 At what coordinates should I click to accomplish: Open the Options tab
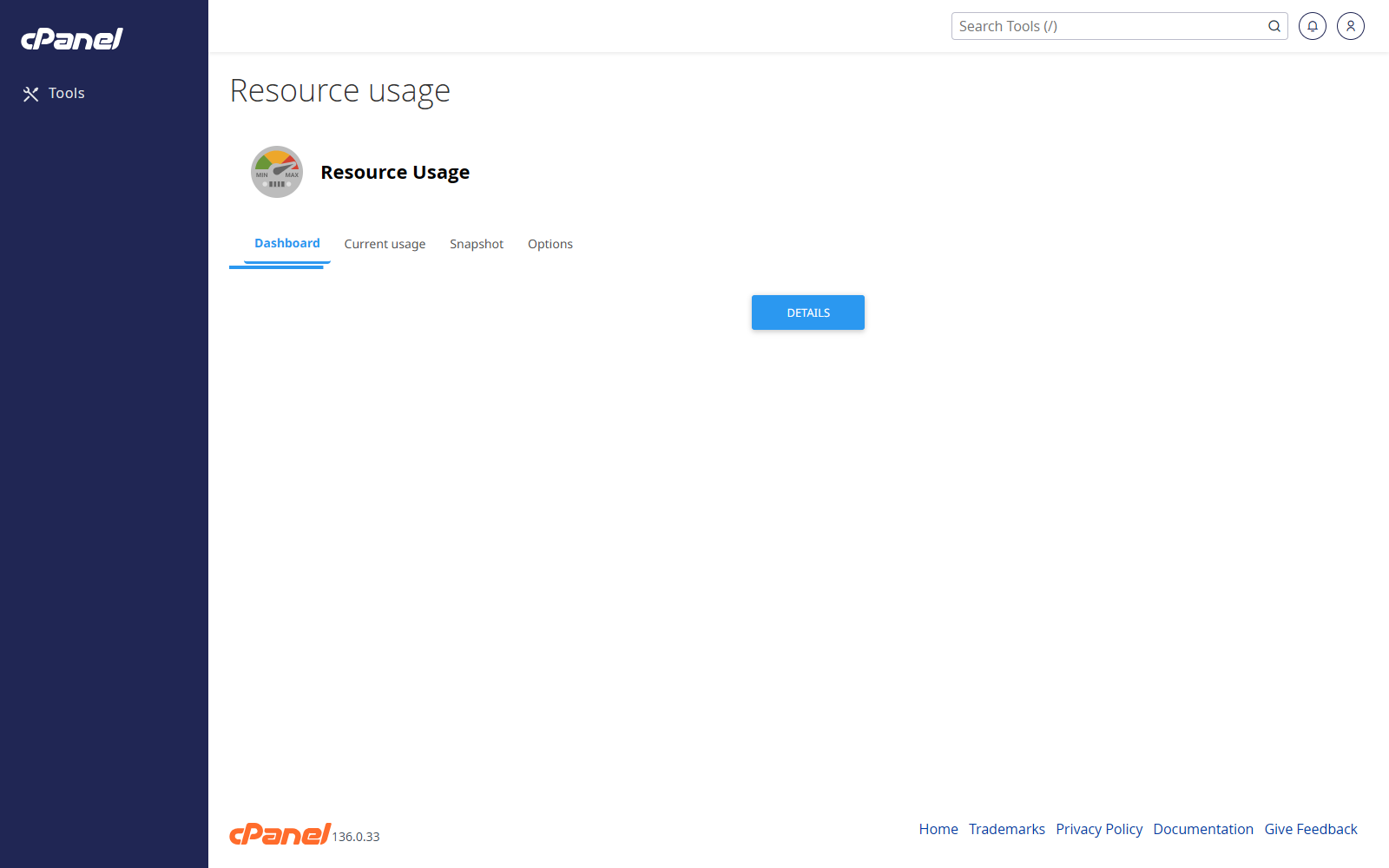pyautogui.click(x=550, y=244)
